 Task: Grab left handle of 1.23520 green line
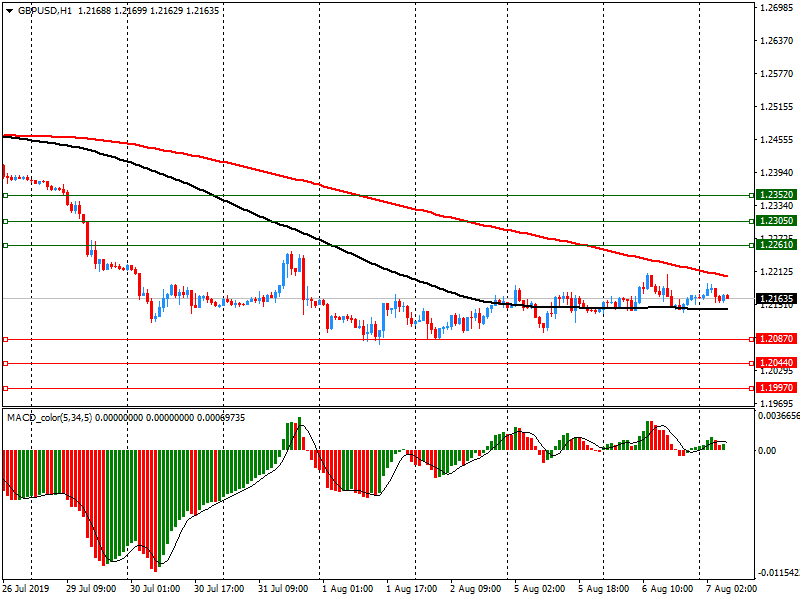click(6, 195)
